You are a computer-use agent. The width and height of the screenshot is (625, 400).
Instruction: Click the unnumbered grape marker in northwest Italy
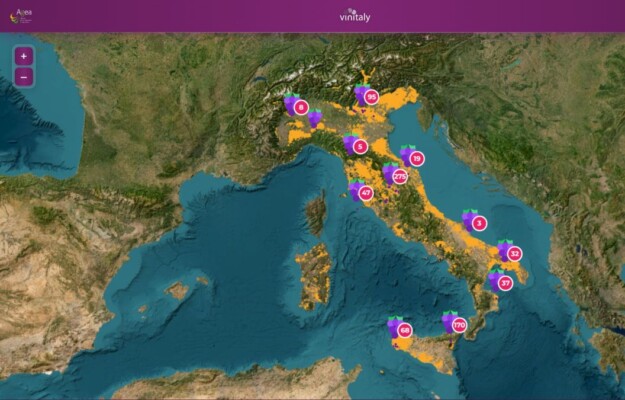click(x=316, y=120)
